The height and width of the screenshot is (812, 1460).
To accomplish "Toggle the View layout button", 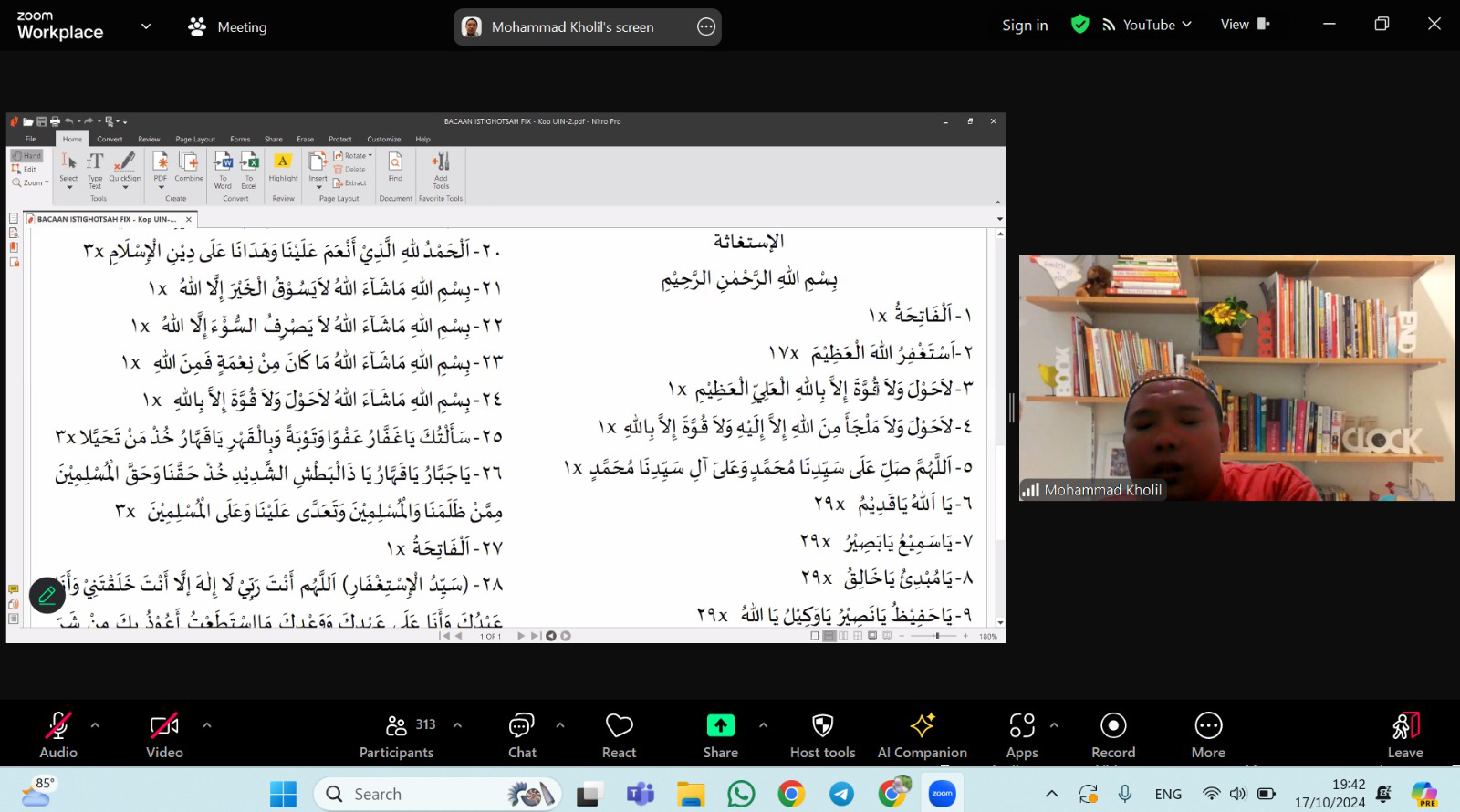I will pos(1245,25).
